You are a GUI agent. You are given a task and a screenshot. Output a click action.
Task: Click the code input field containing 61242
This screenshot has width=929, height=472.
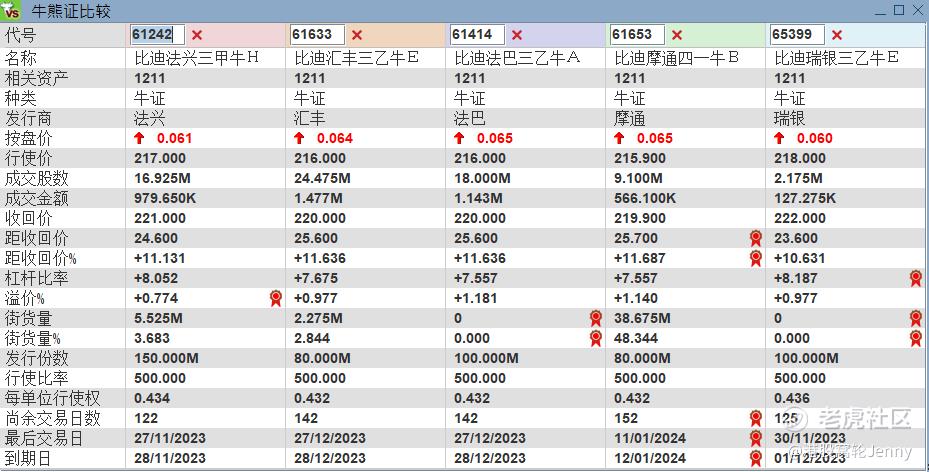click(x=158, y=34)
